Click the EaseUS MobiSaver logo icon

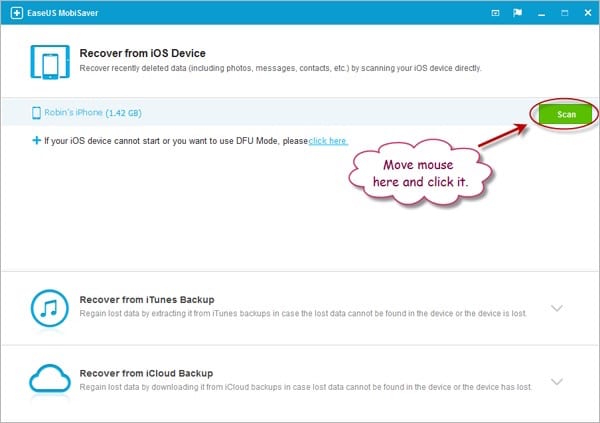click(16, 13)
